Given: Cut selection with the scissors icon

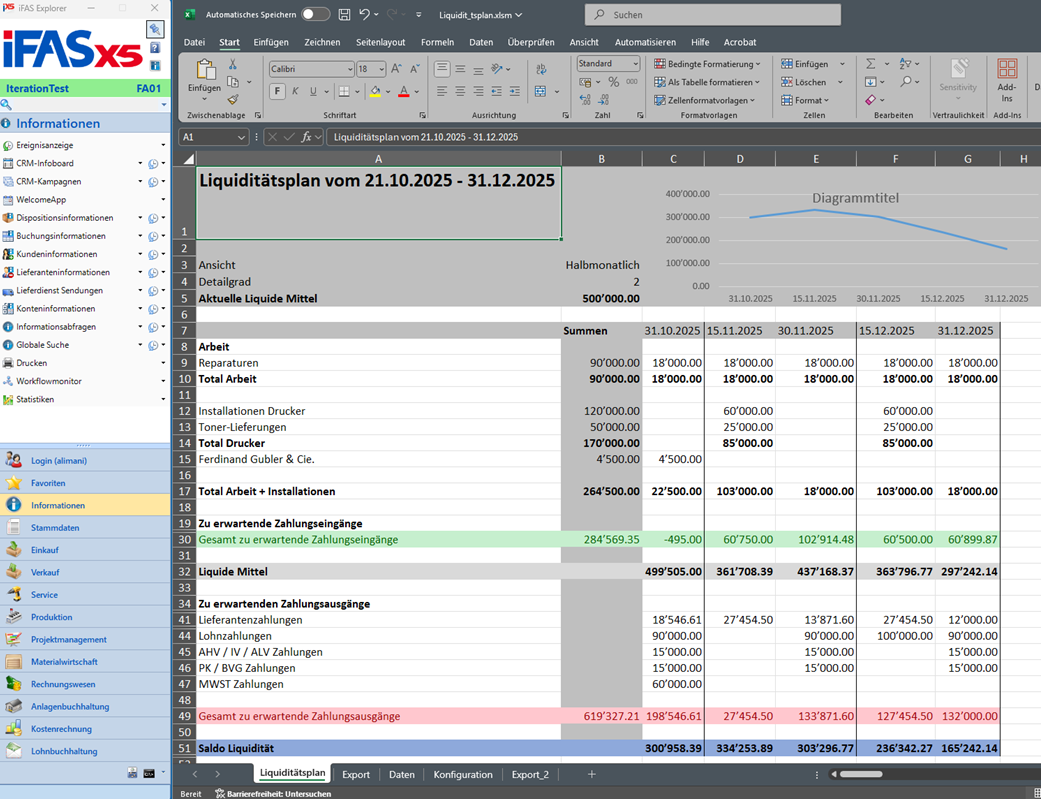Looking at the screenshot, I should [x=232, y=64].
